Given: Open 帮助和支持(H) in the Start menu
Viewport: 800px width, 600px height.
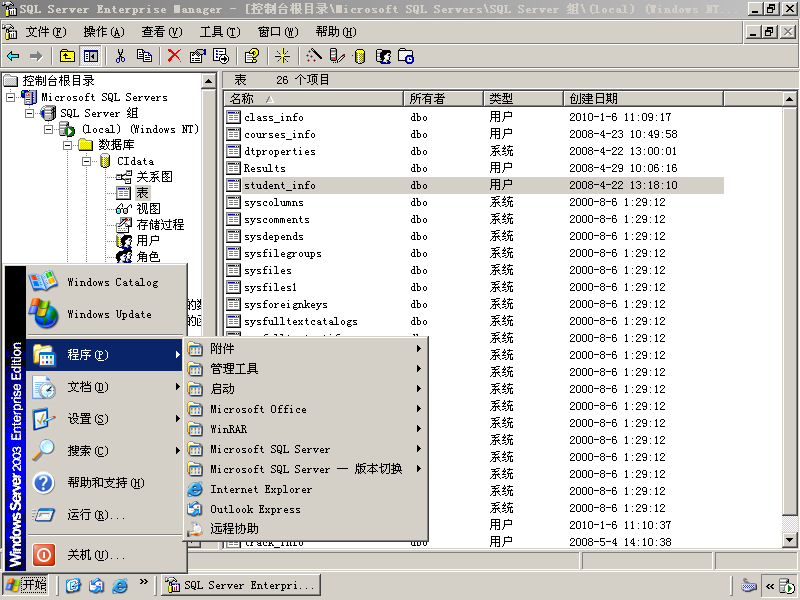Looking at the screenshot, I should click(x=107, y=483).
